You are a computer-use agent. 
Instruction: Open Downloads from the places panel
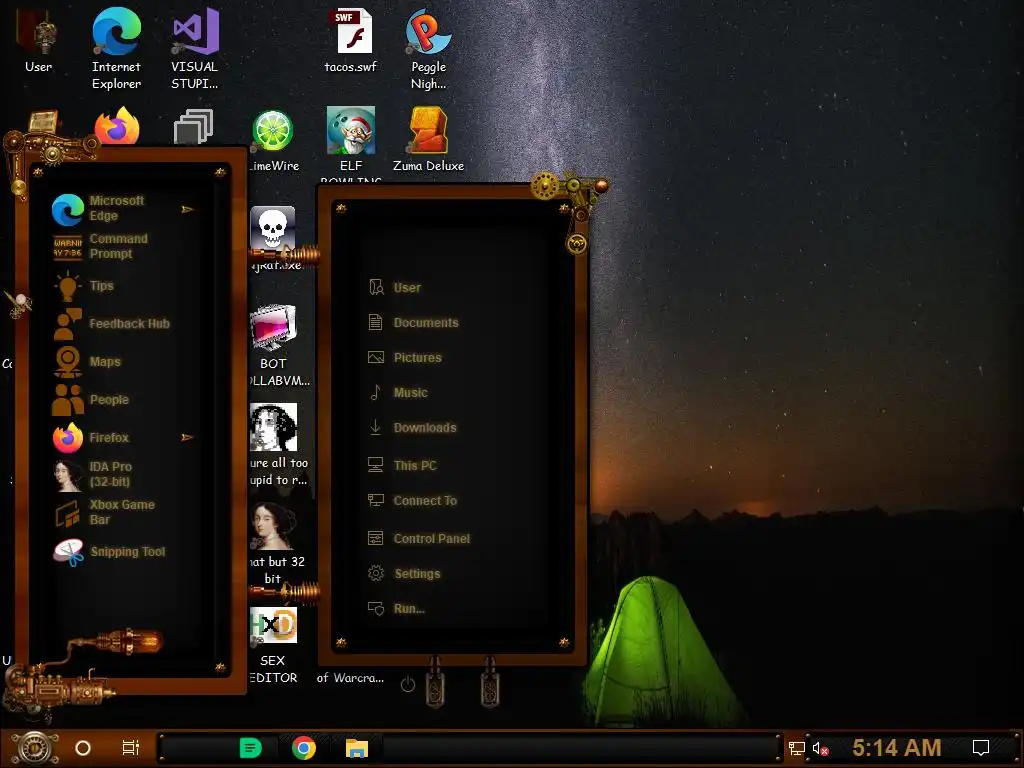pyautogui.click(x=412, y=428)
